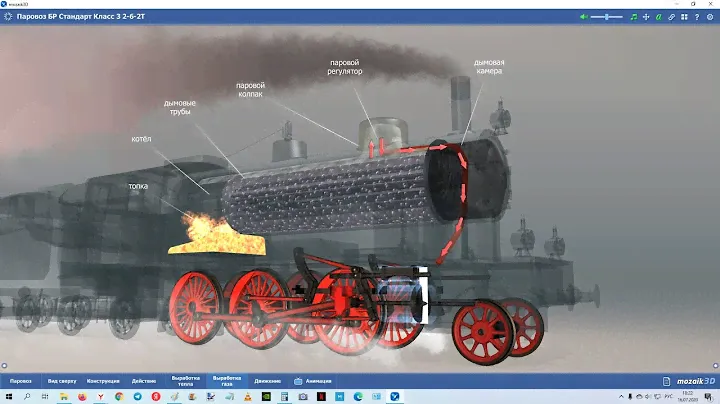This screenshot has width=720, height=404.
Task: Open the 'Движение' tab
Action: [x=267, y=381]
